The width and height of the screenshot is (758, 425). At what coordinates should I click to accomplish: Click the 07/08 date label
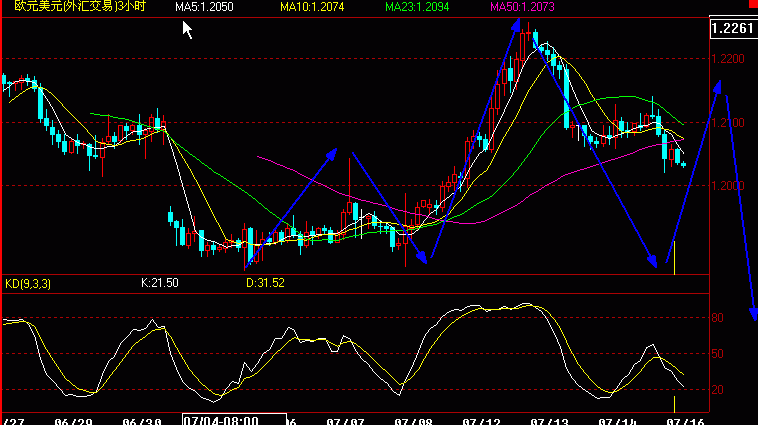413,421
